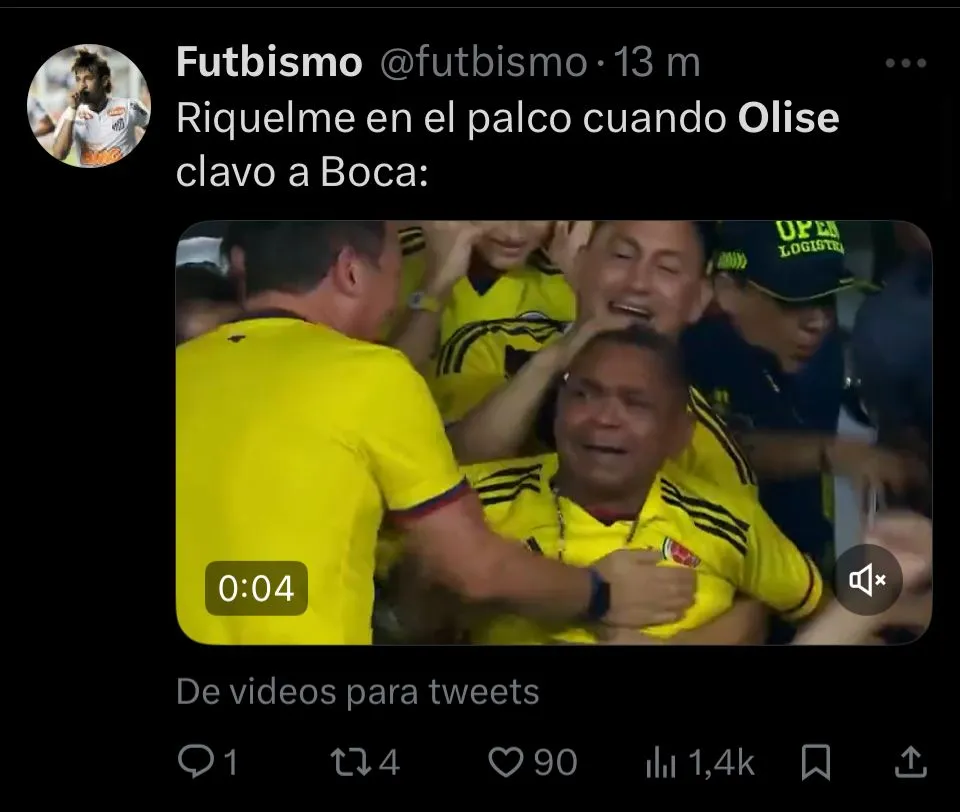The image size is (960, 812).
Task: Click the 1,4k views count
Action: 721,764
